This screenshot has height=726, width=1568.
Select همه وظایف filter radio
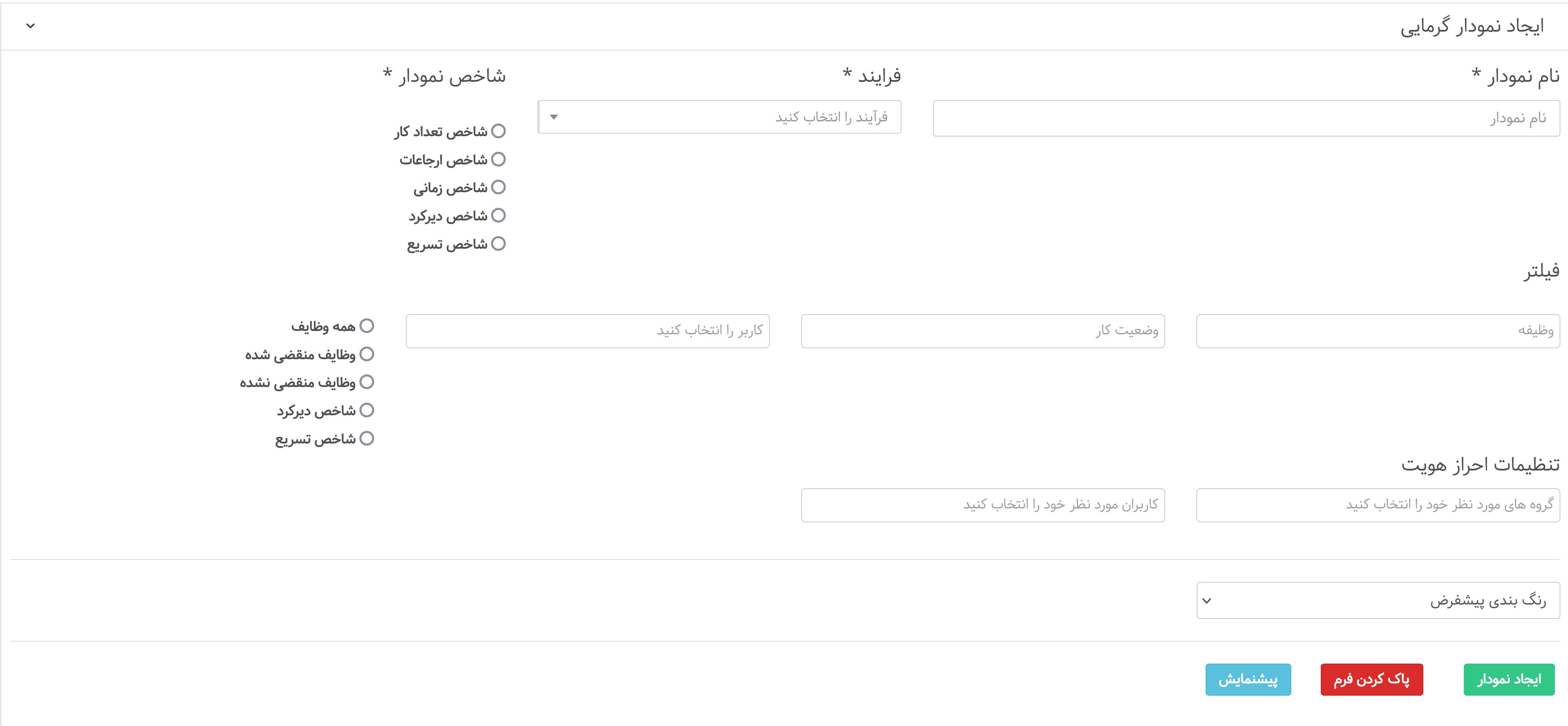[367, 326]
